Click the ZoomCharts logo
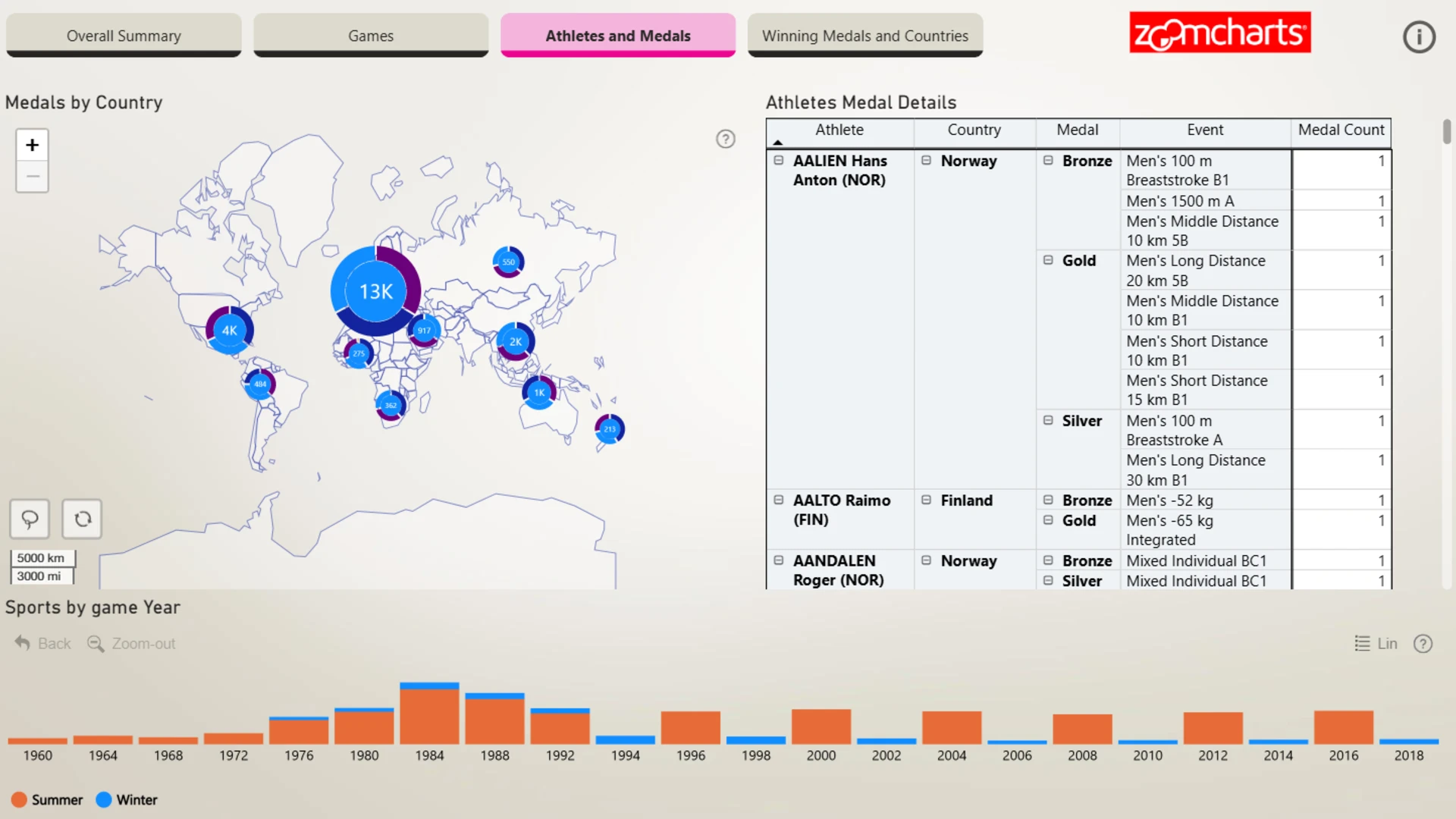 click(x=1219, y=33)
